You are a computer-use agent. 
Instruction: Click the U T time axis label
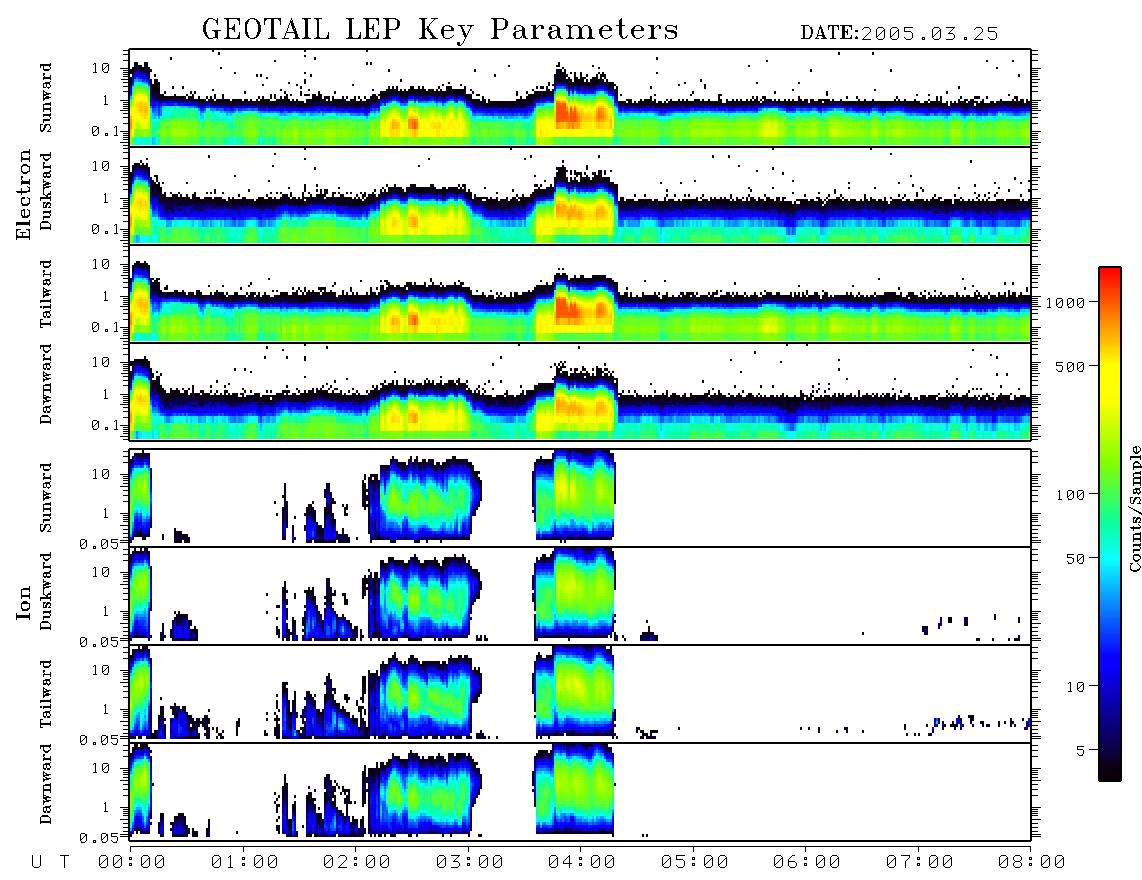click(50, 862)
